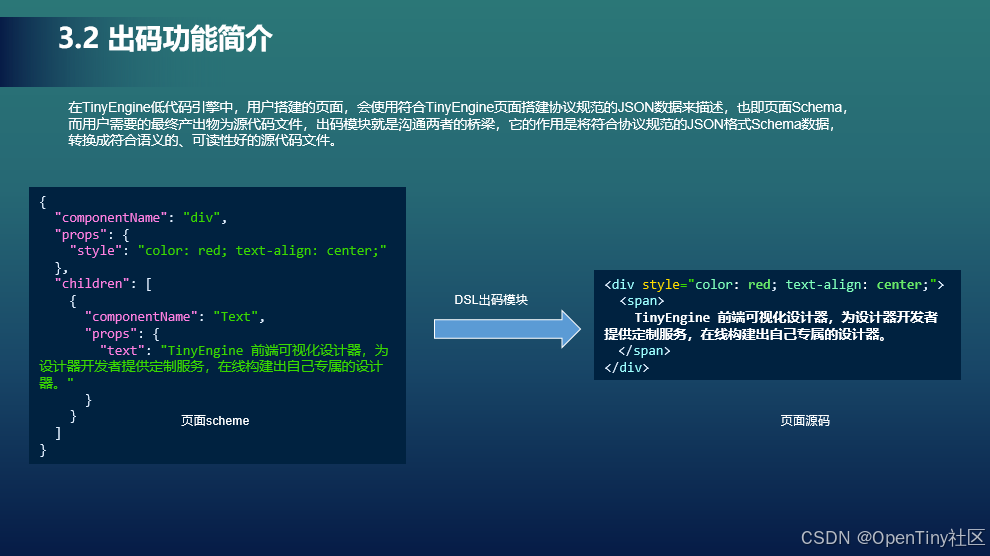
Task: Click the slide title 3.2 出码功能简介
Action: pos(165,38)
